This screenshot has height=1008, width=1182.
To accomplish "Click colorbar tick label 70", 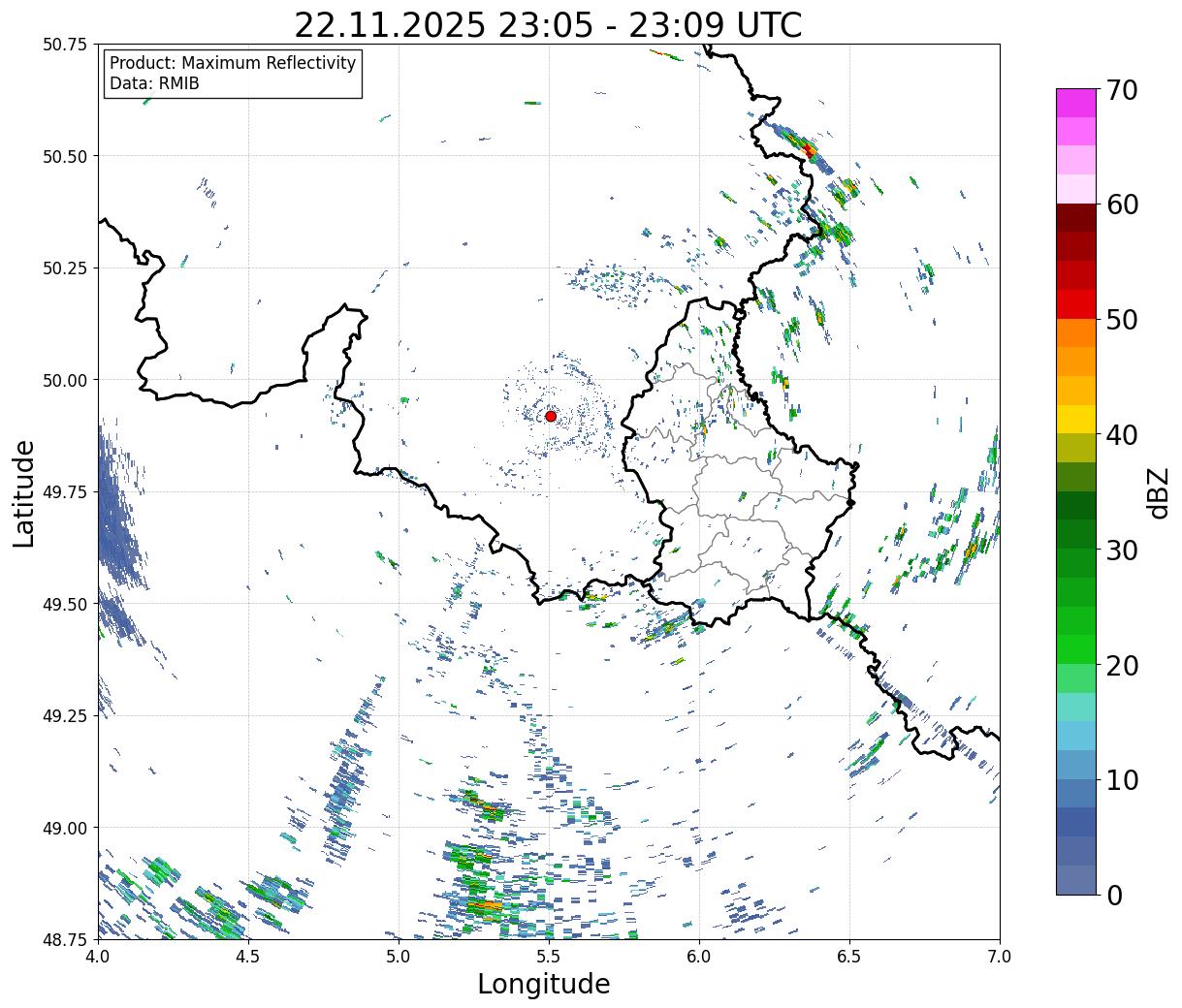I will (1122, 90).
